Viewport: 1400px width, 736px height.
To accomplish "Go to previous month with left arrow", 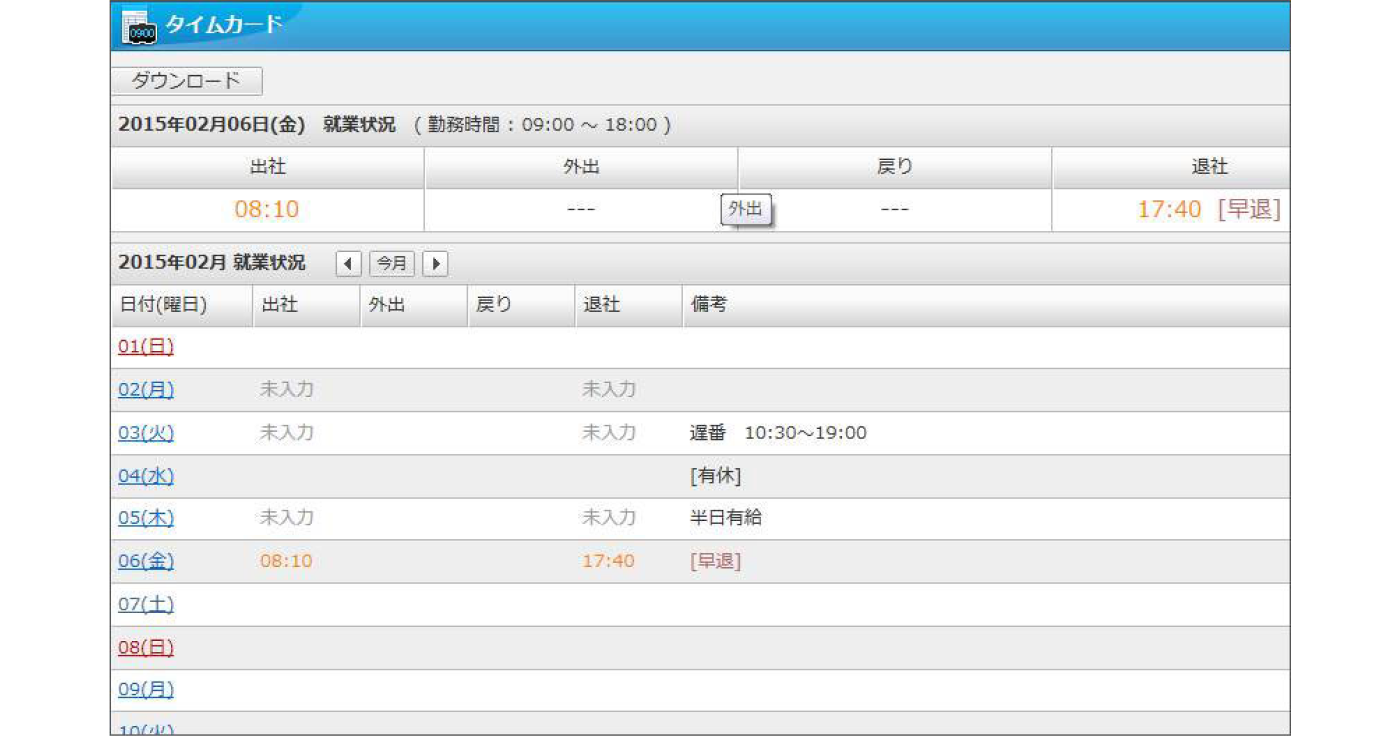I will pyautogui.click(x=348, y=264).
